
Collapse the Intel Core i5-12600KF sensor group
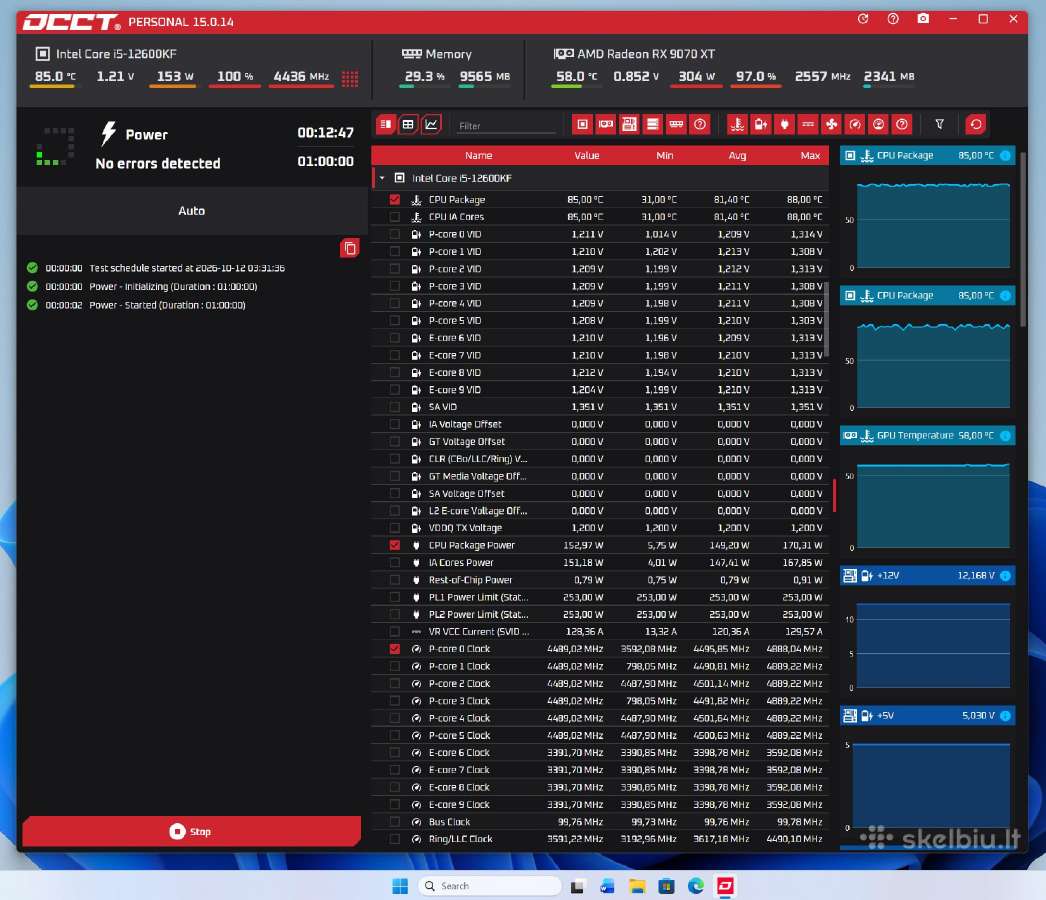click(x=382, y=178)
